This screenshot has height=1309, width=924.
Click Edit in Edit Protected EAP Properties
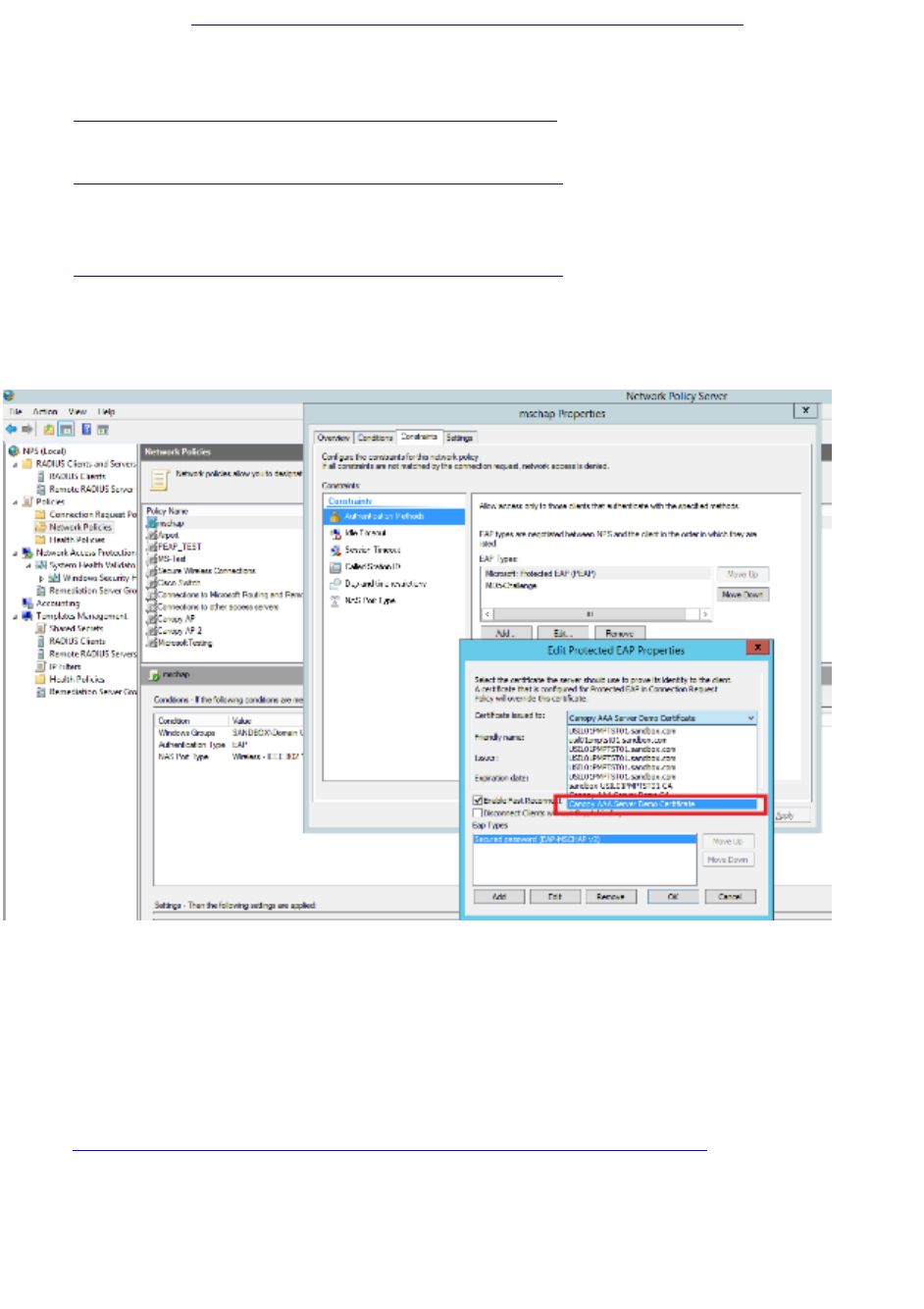coord(555,897)
